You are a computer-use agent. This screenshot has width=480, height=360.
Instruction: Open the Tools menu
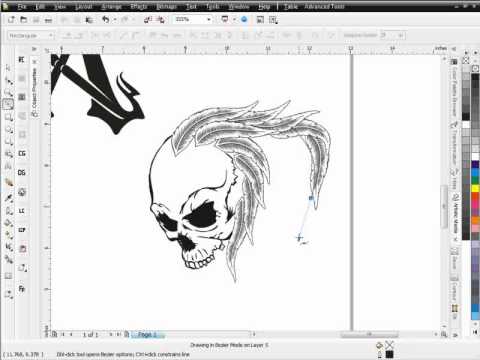click(x=212, y=6)
